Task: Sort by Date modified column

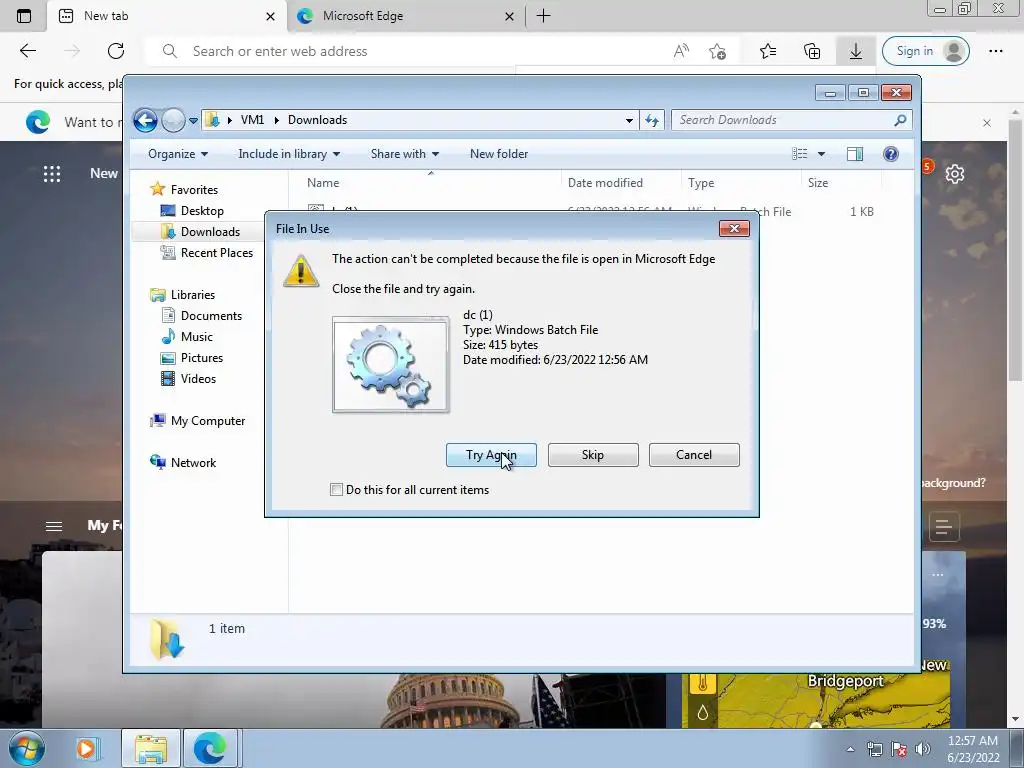Action: click(x=621, y=183)
